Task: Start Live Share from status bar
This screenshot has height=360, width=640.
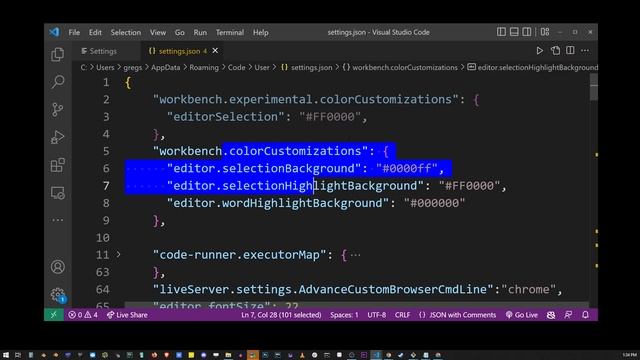Action: click(x=127, y=315)
